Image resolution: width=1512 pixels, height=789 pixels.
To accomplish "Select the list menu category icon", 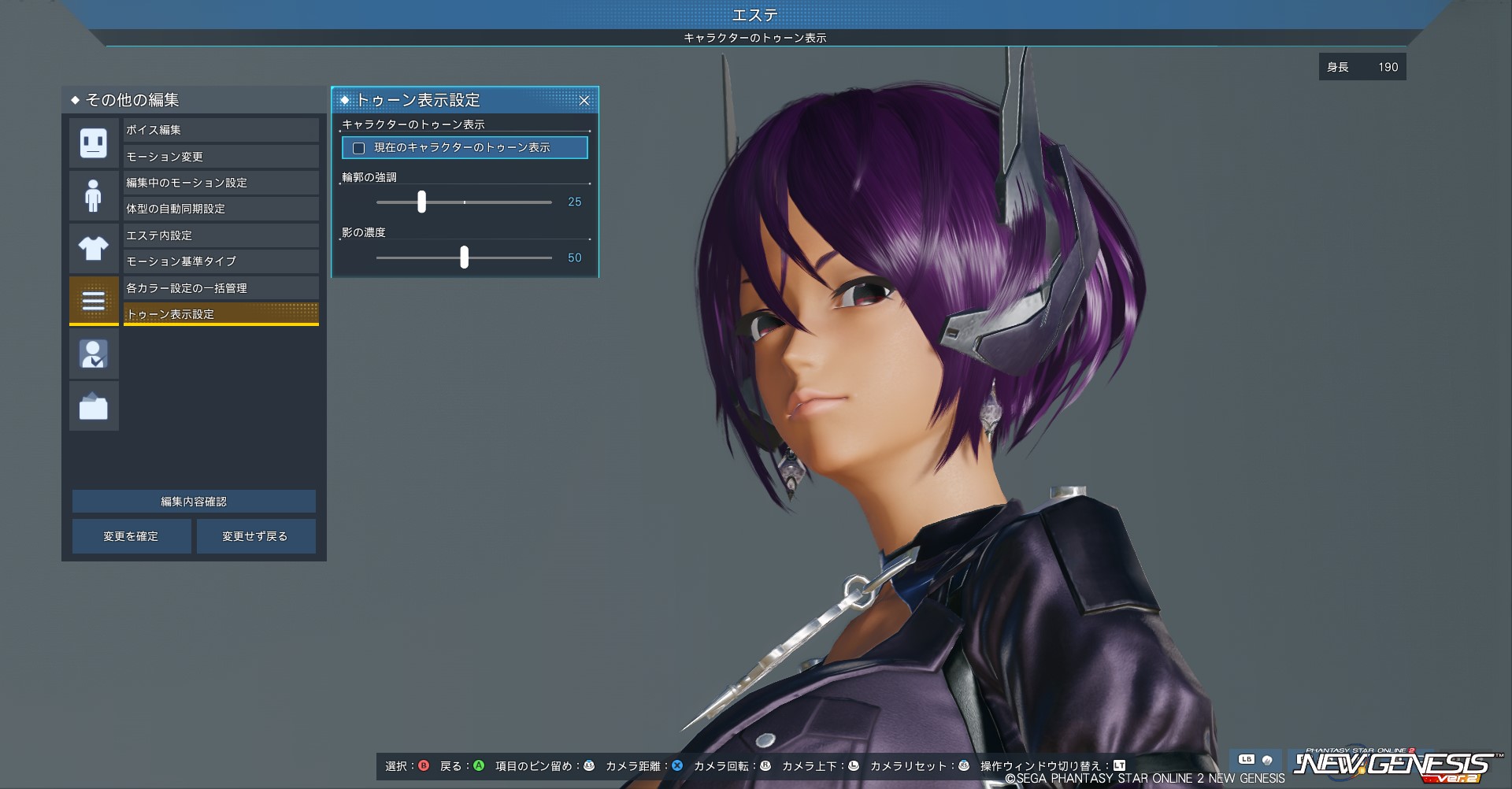I will tap(94, 301).
